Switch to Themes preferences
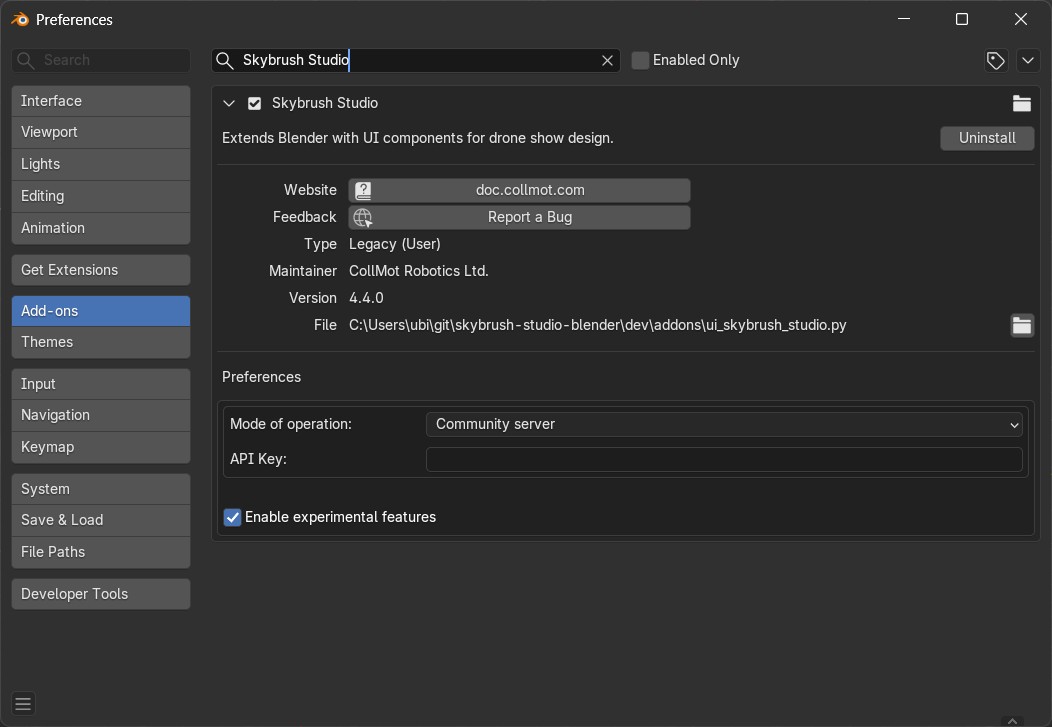Viewport: 1052px width, 727px height. (x=101, y=342)
